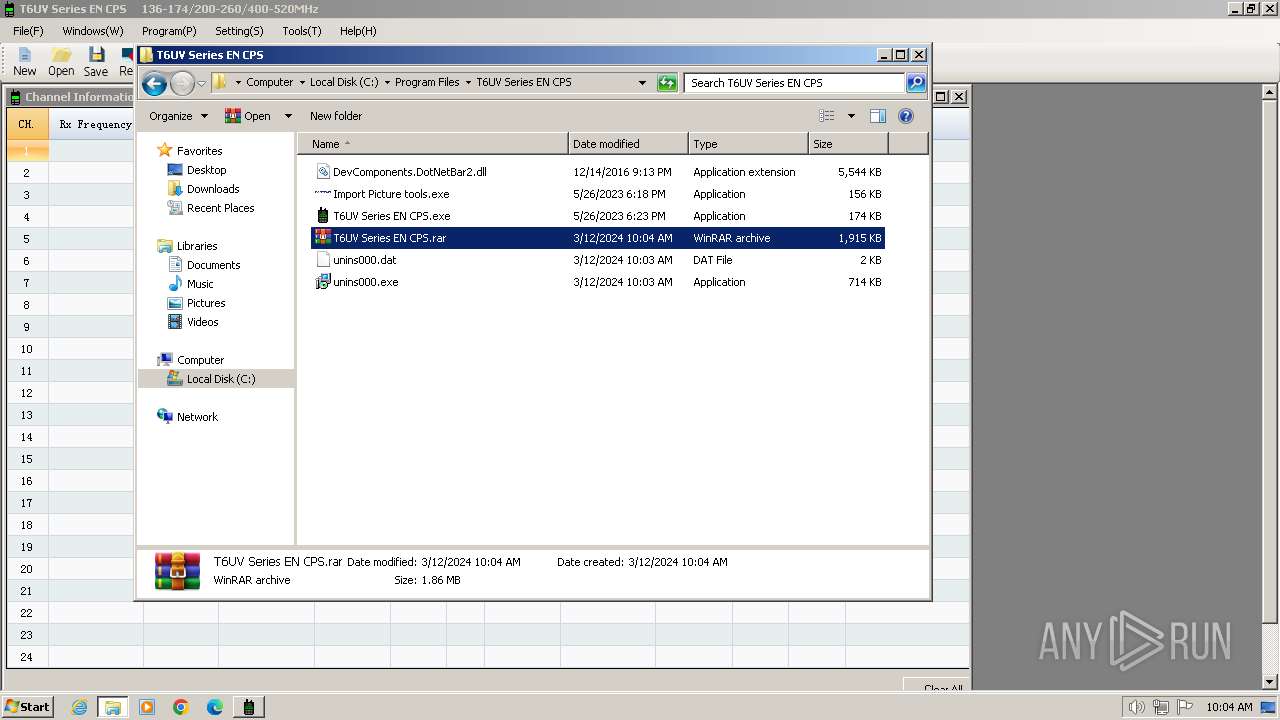Open Tools(T) menu
1280x720 pixels.
pos(302,31)
